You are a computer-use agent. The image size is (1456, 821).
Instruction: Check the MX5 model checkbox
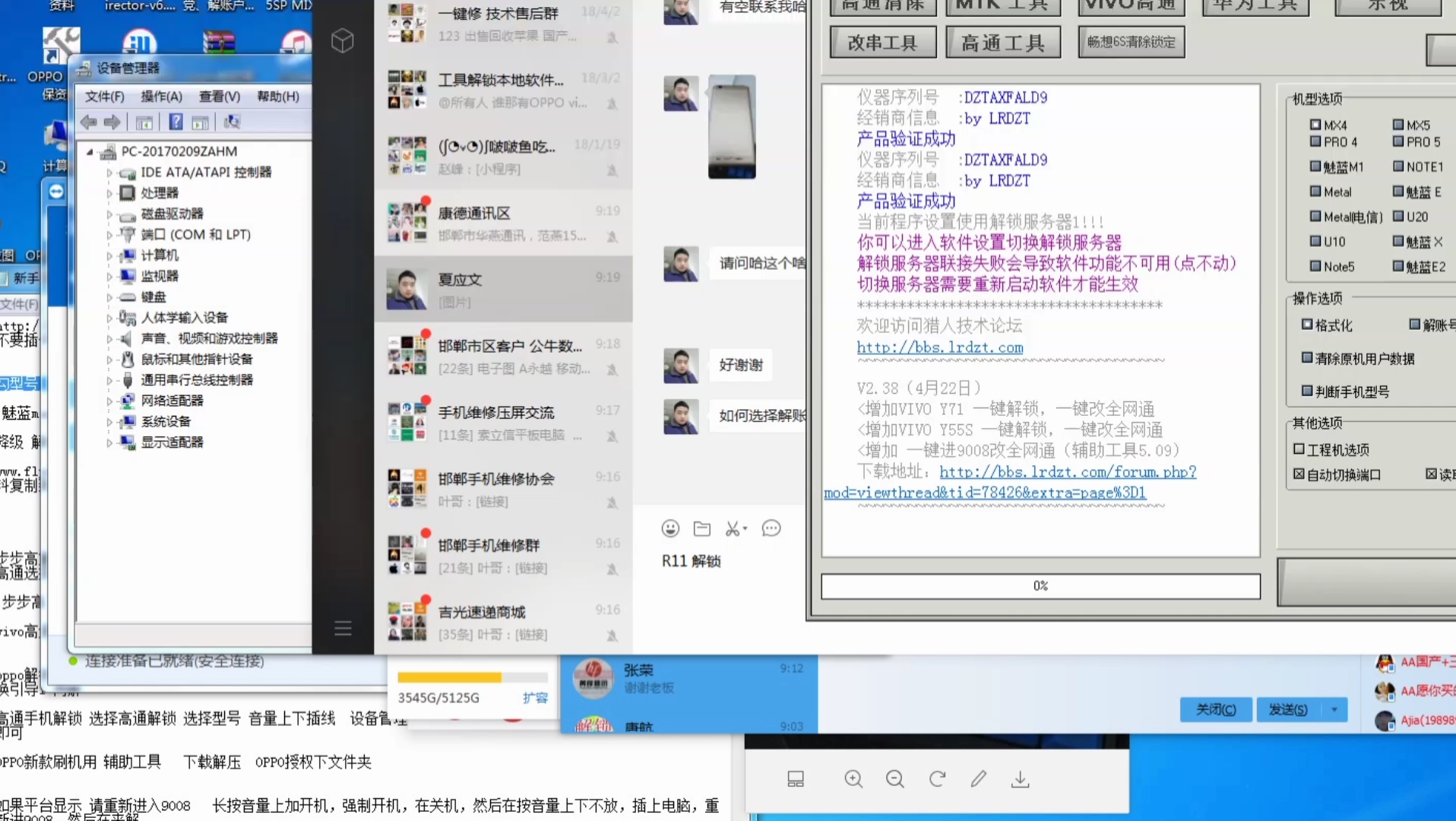click(x=1398, y=125)
